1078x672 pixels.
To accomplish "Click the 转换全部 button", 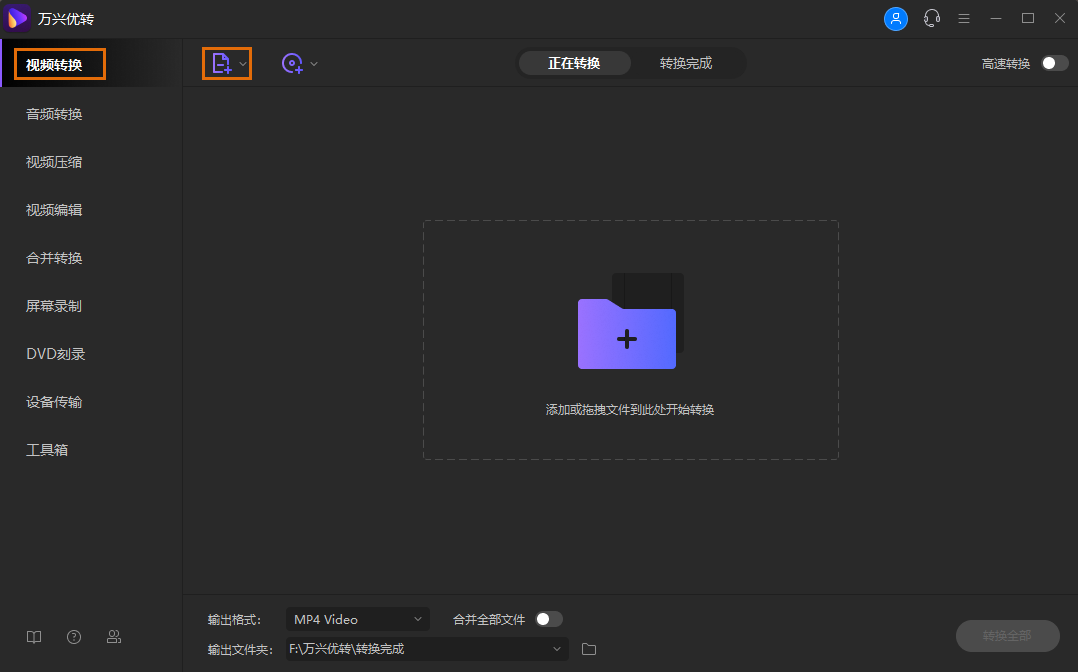I will pyautogui.click(x=1007, y=636).
